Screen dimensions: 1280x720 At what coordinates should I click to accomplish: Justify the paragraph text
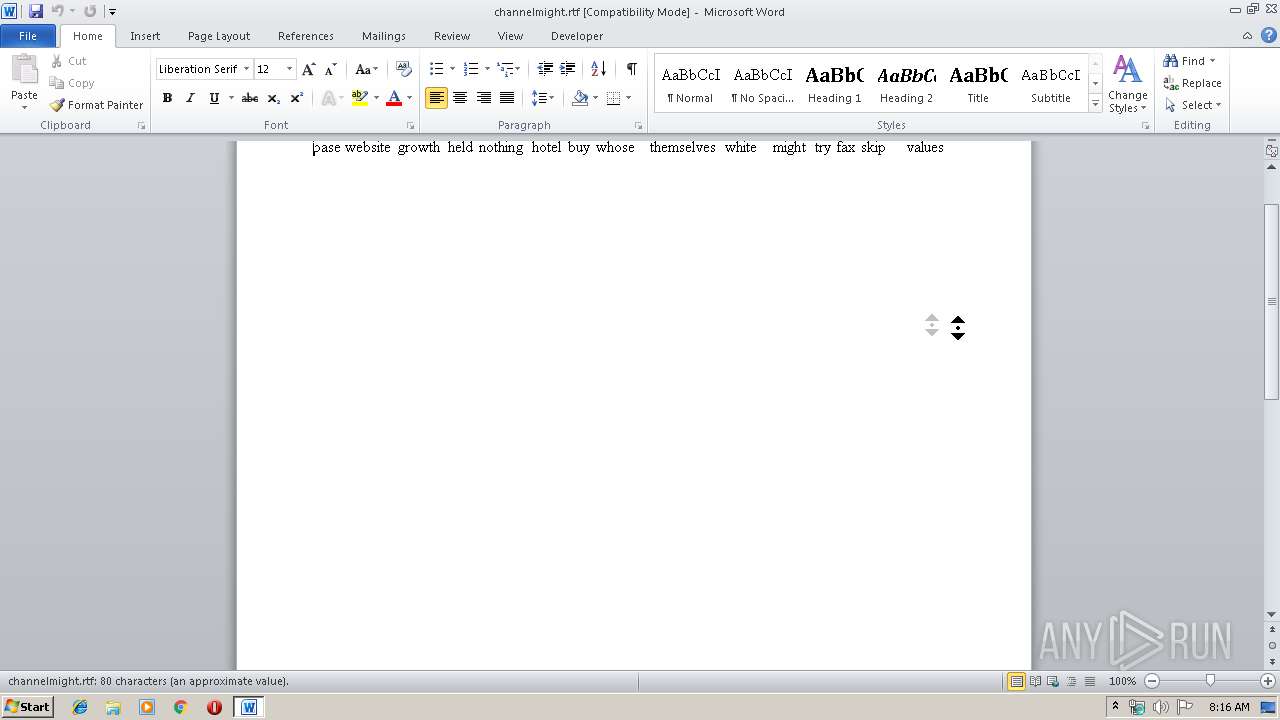[507, 98]
